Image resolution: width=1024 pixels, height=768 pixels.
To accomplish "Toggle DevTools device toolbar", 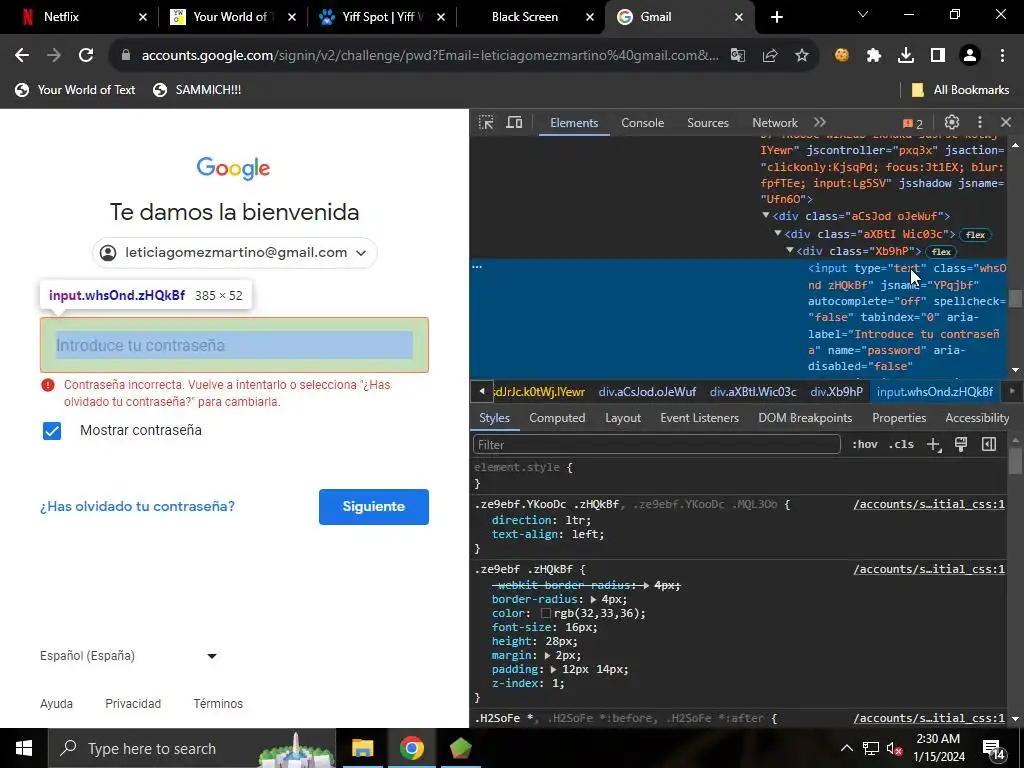I will pos(515,122).
